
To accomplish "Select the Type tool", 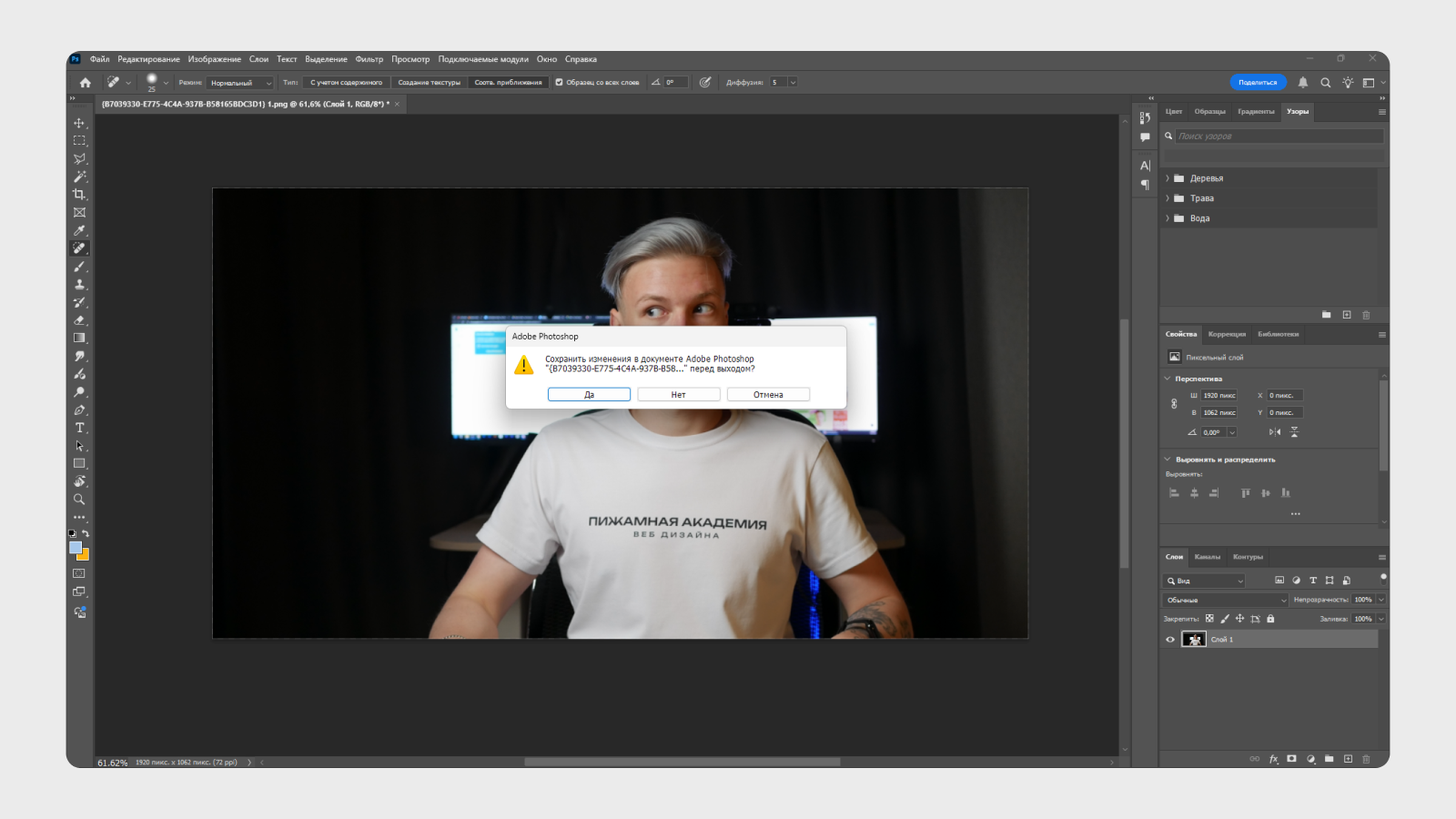I will coord(79,428).
